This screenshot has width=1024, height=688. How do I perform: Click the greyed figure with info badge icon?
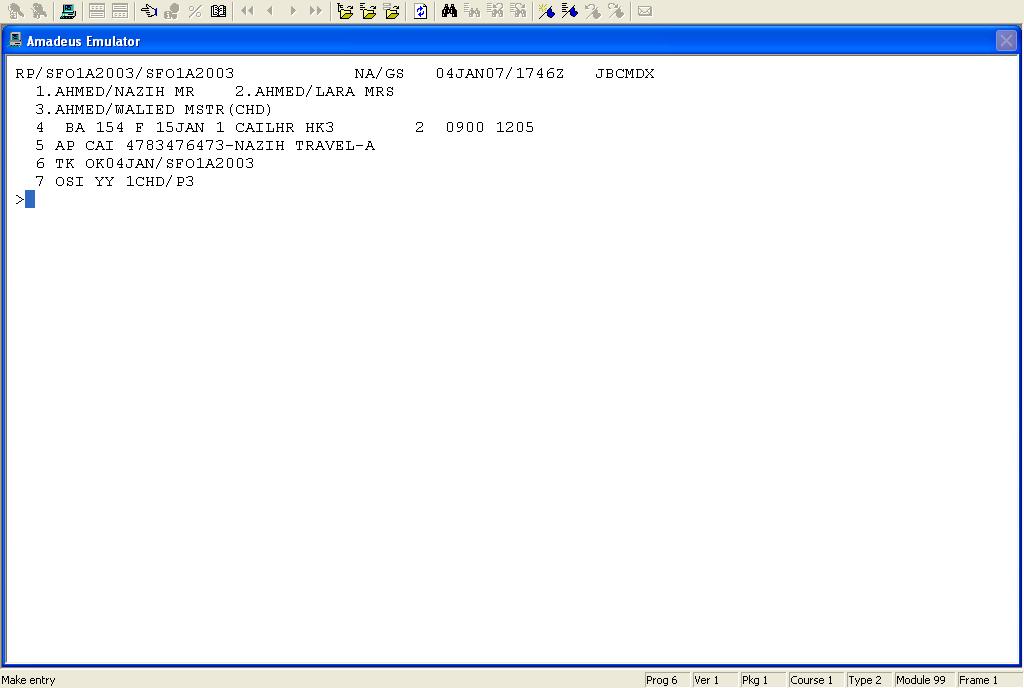click(172, 11)
